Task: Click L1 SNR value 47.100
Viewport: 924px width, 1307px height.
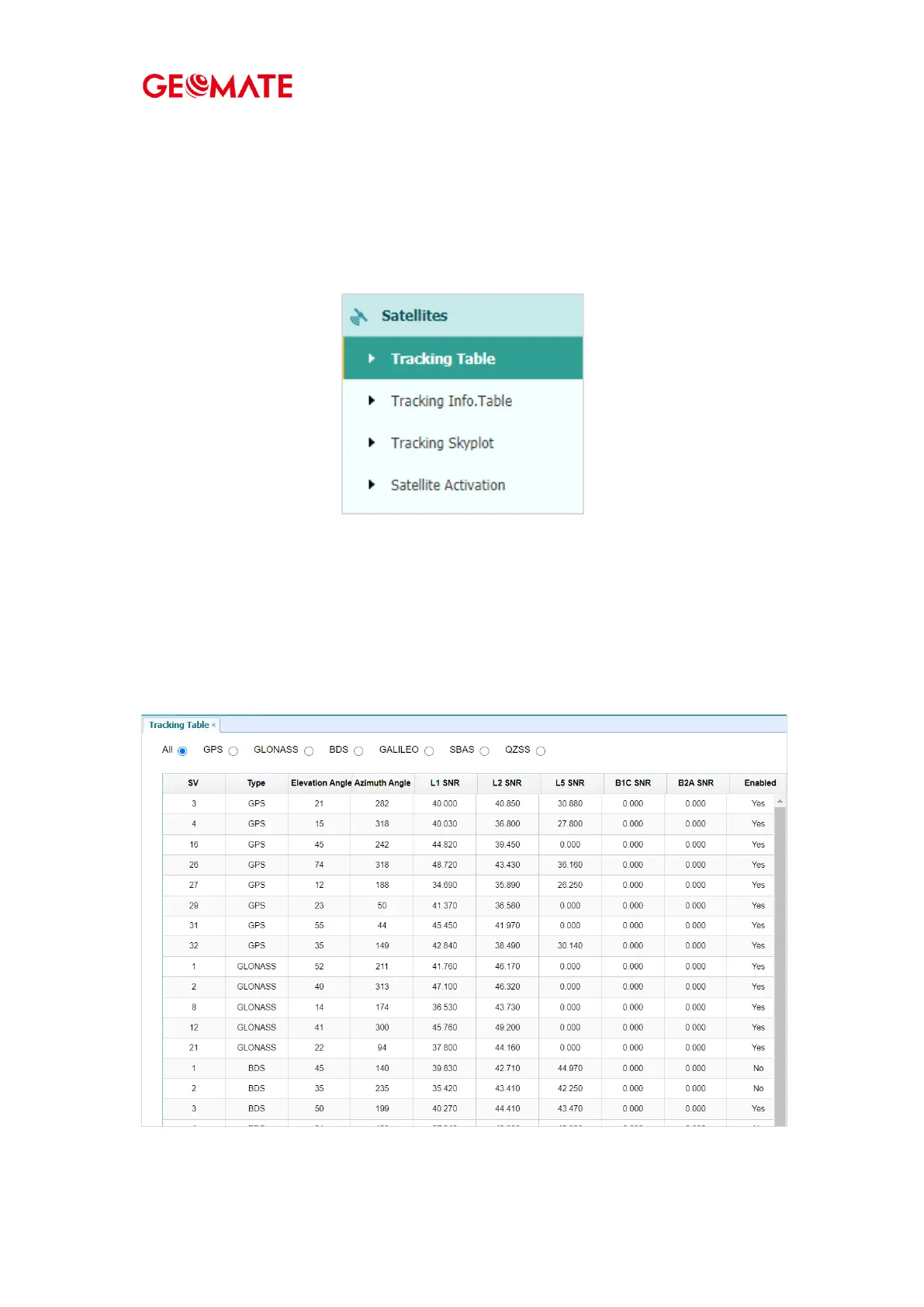Action: (445, 986)
